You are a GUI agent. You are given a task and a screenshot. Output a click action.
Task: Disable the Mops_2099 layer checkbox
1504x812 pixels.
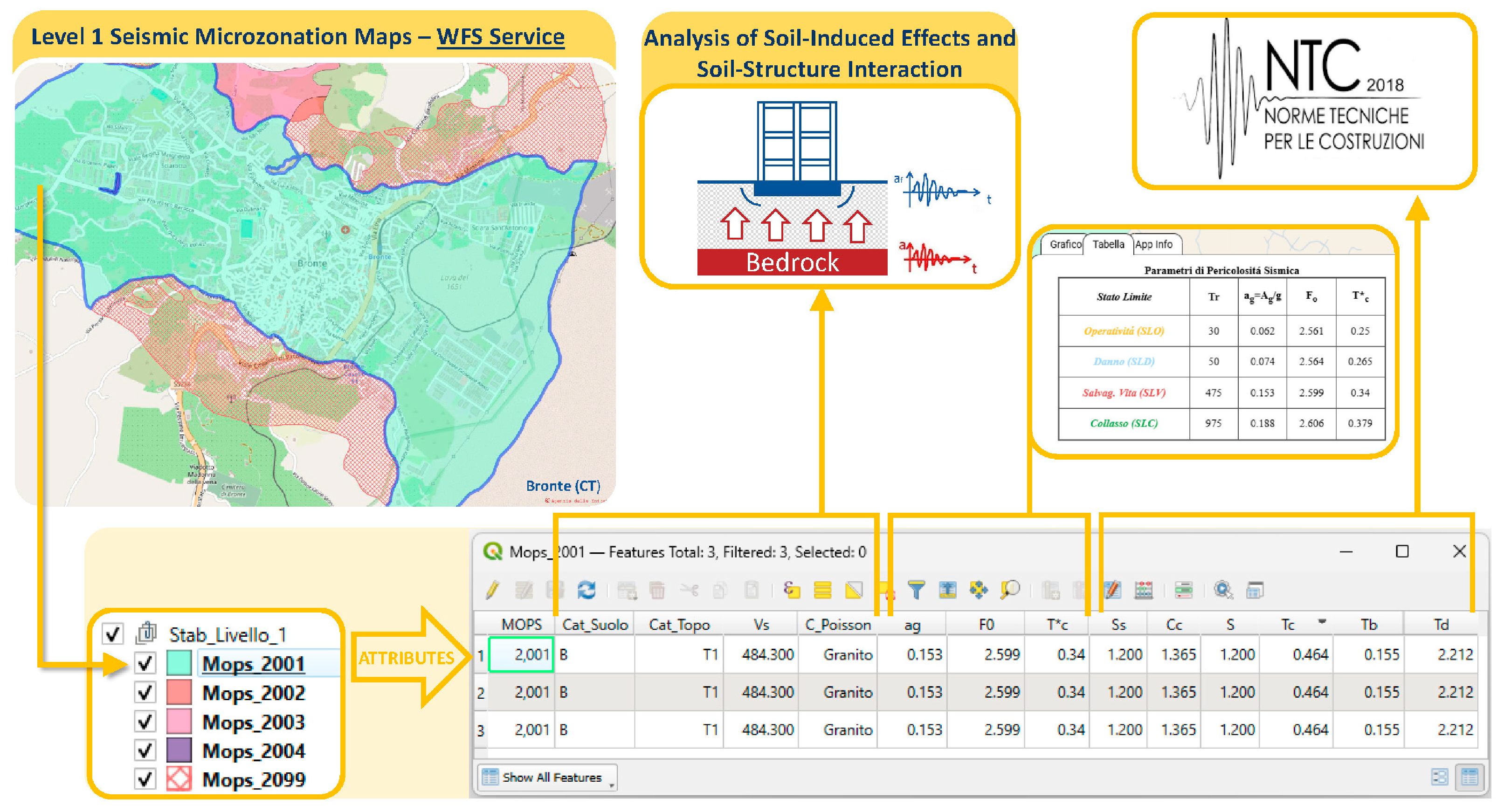click(145, 779)
